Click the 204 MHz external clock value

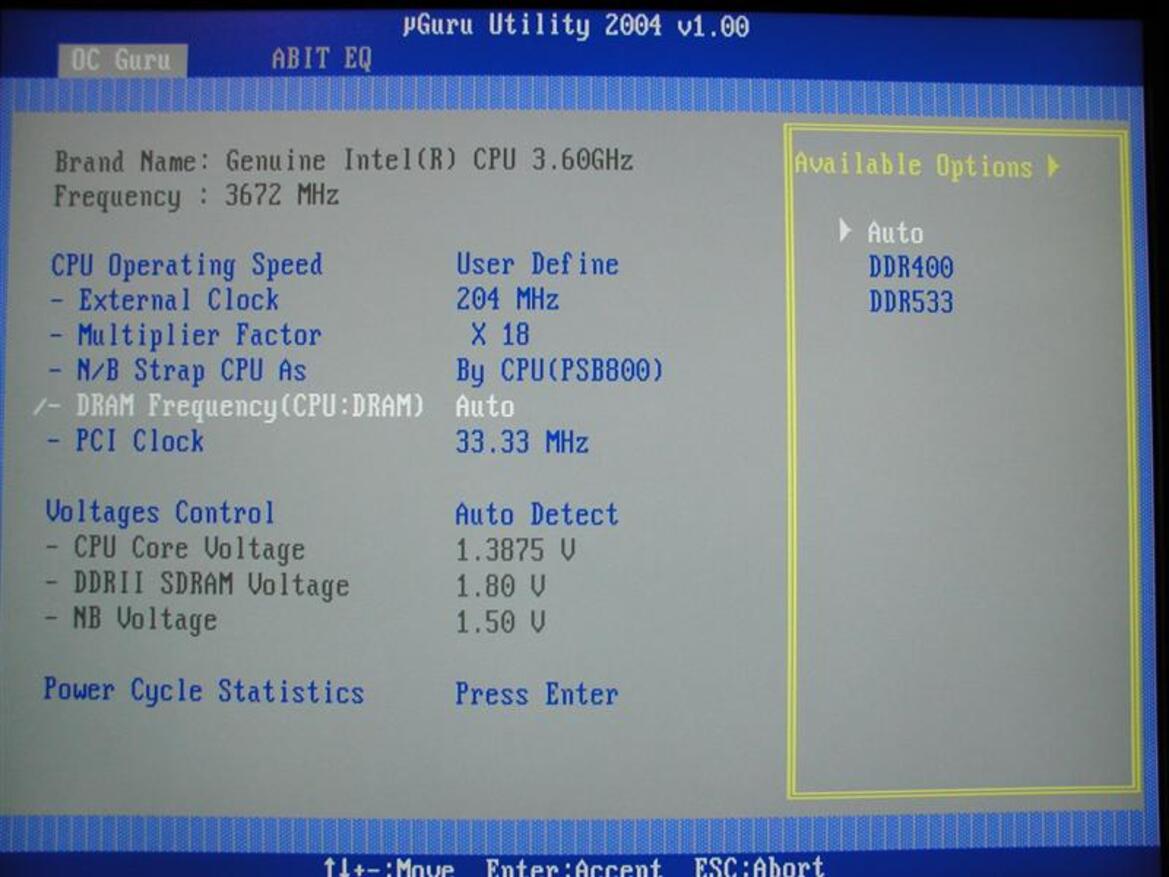[x=508, y=300]
